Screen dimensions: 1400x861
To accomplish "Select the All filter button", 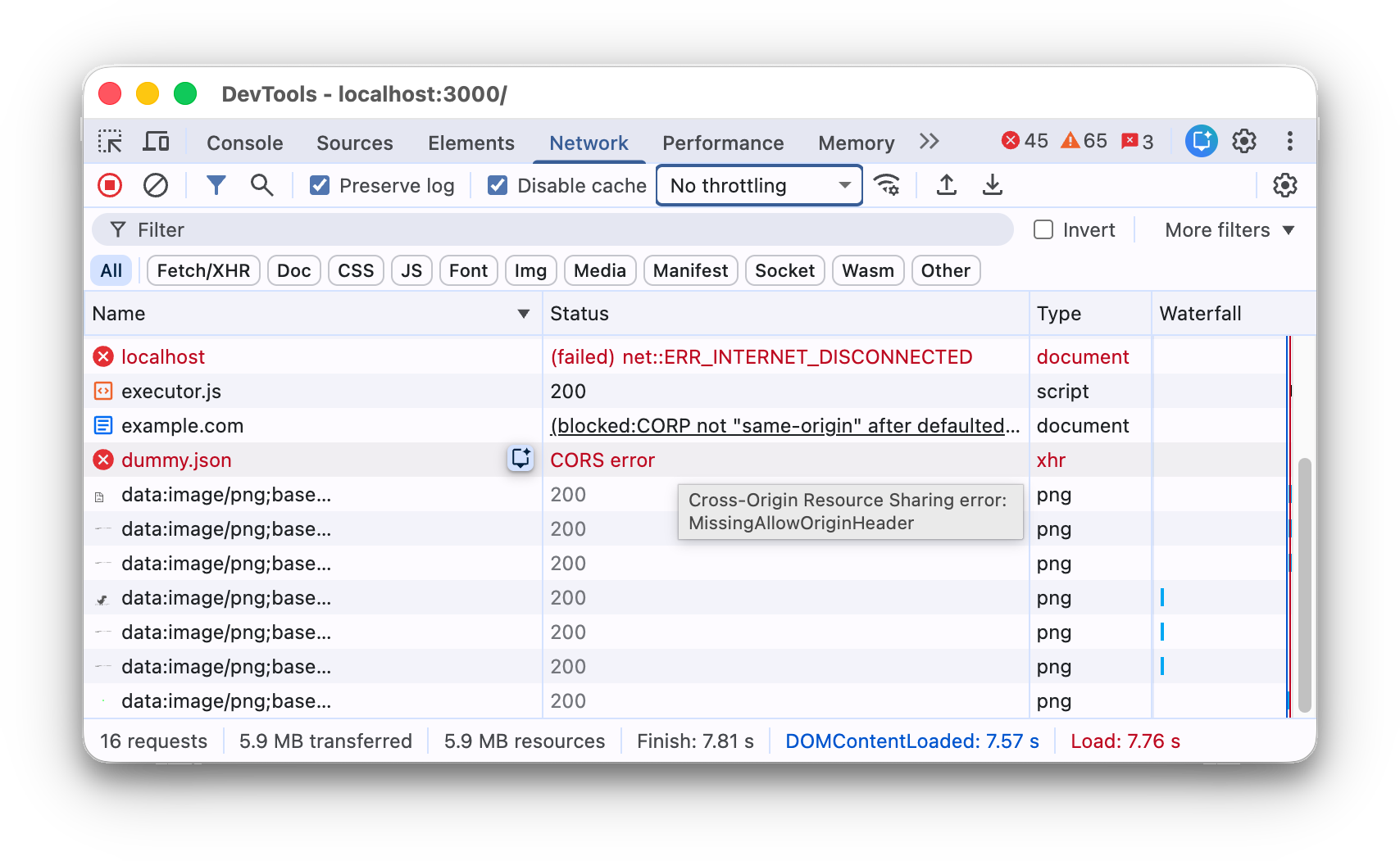I will tap(111, 270).
